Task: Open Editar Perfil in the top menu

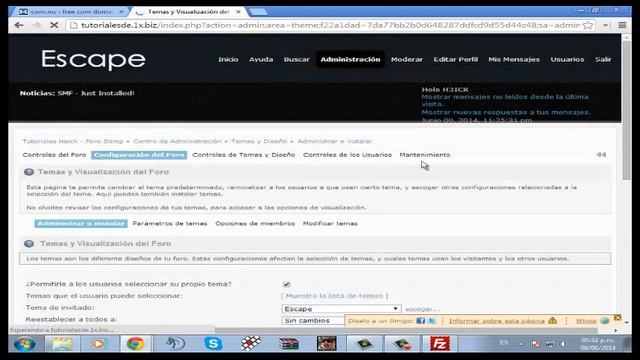Action: click(456, 60)
